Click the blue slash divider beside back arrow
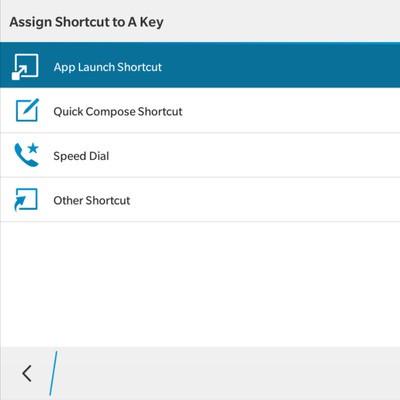 pos(53,373)
